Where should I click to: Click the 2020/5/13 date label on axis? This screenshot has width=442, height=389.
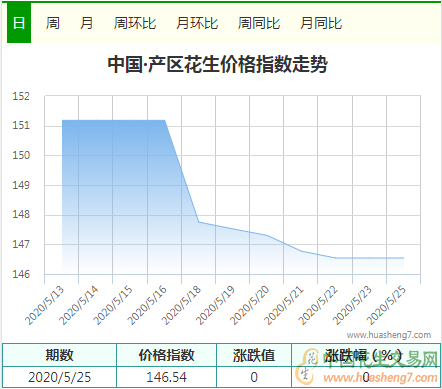pyautogui.click(x=44, y=305)
